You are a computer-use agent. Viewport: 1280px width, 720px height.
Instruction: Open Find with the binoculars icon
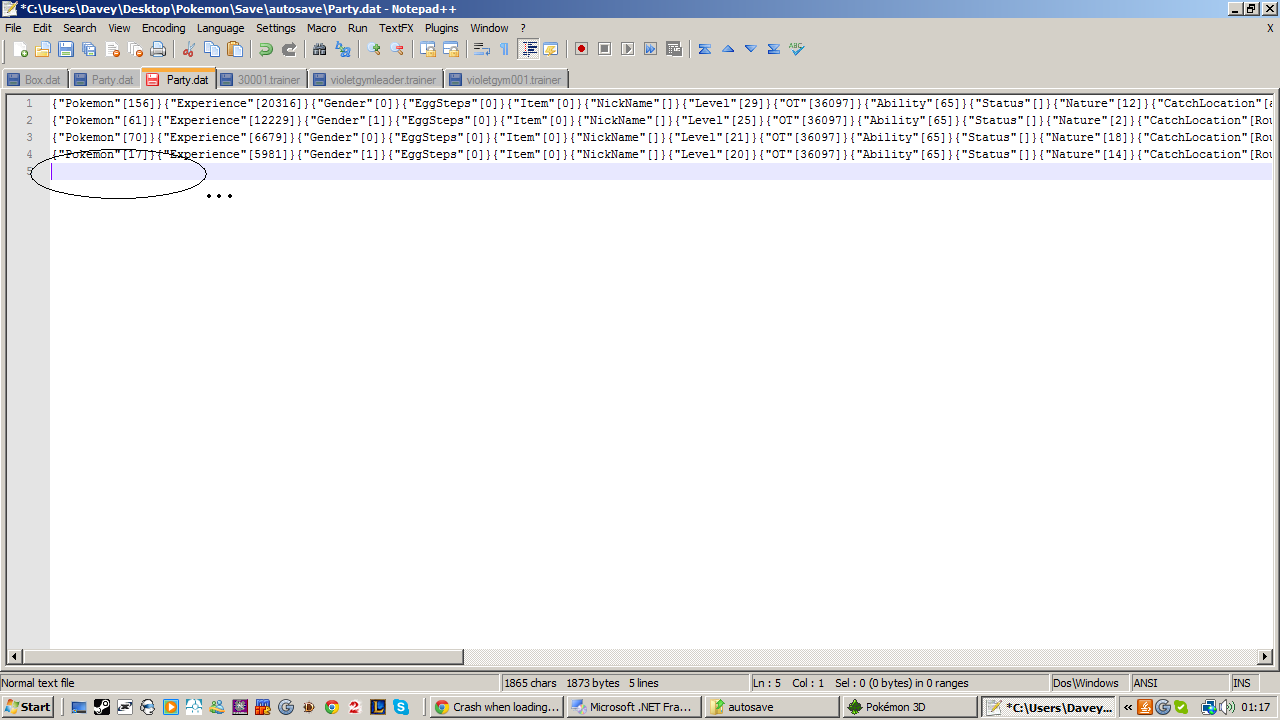click(x=319, y=49)
